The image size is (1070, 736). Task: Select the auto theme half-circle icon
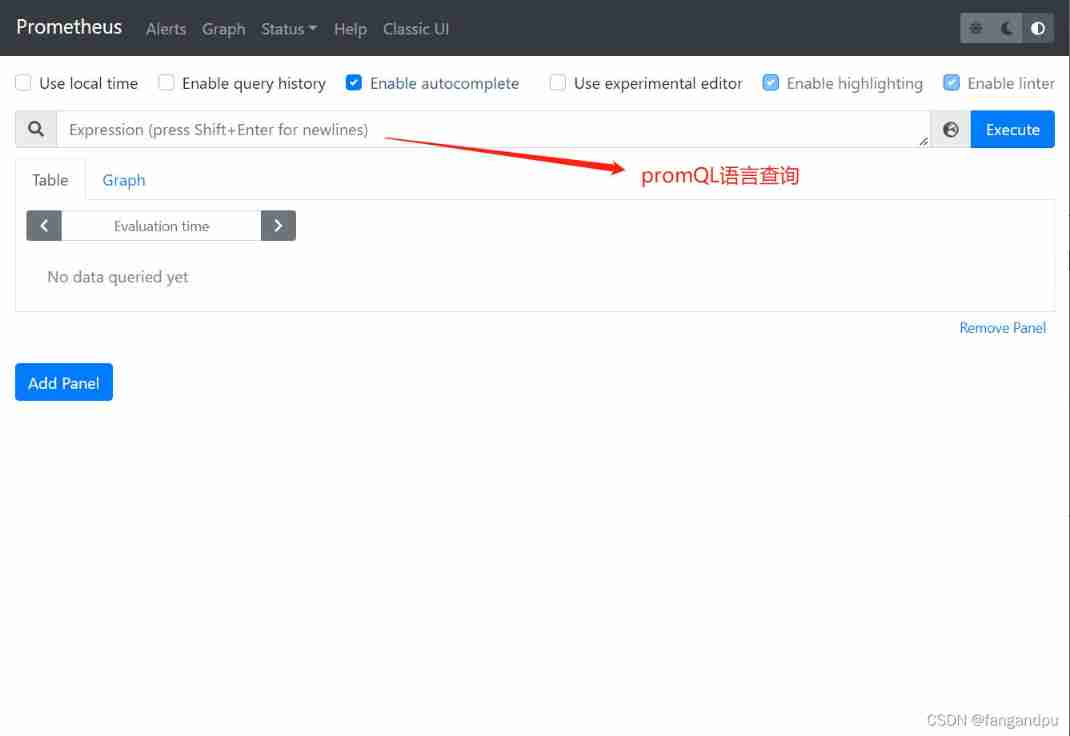click(1038, 29)
